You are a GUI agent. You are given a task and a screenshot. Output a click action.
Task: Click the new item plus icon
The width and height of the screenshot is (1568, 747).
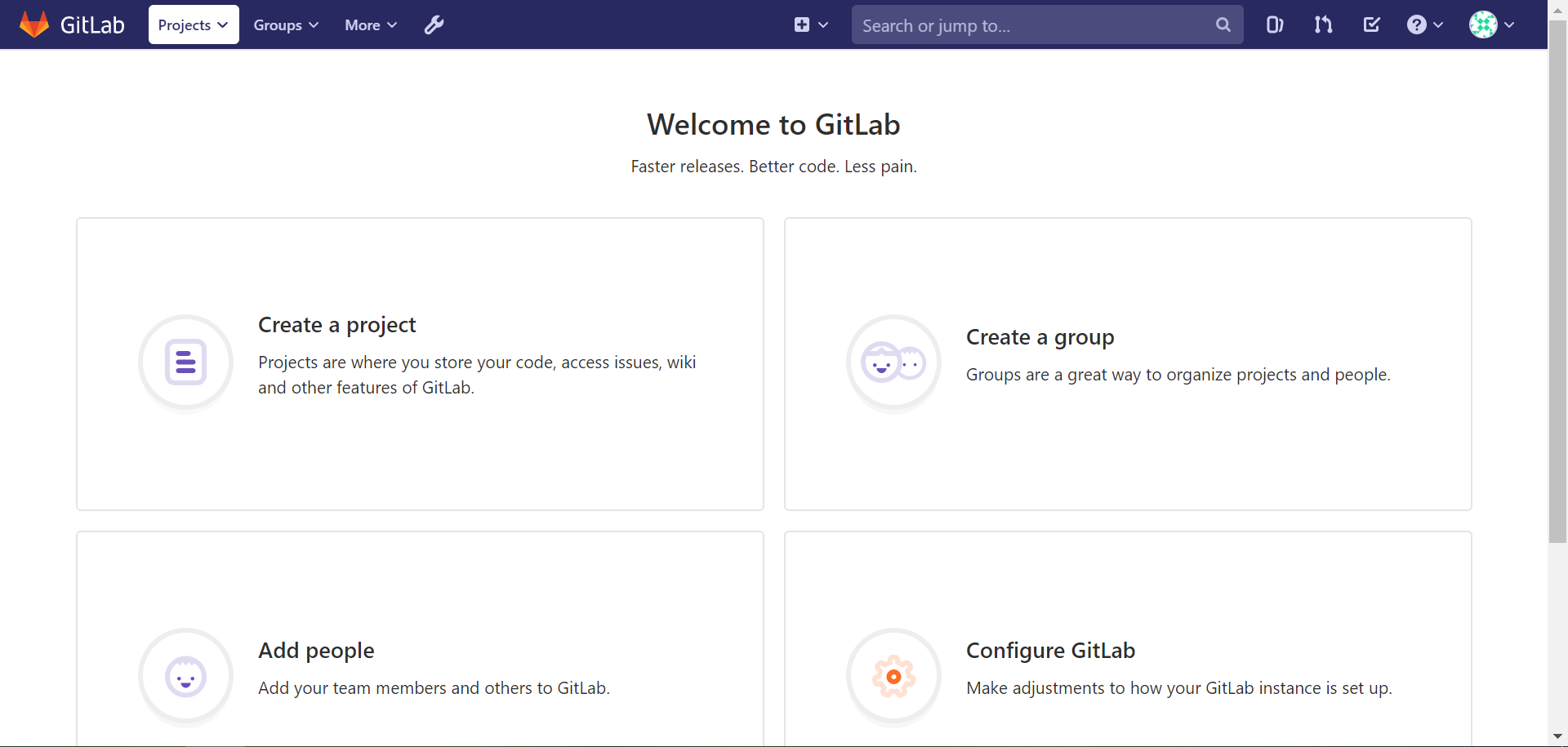(804, 24)
